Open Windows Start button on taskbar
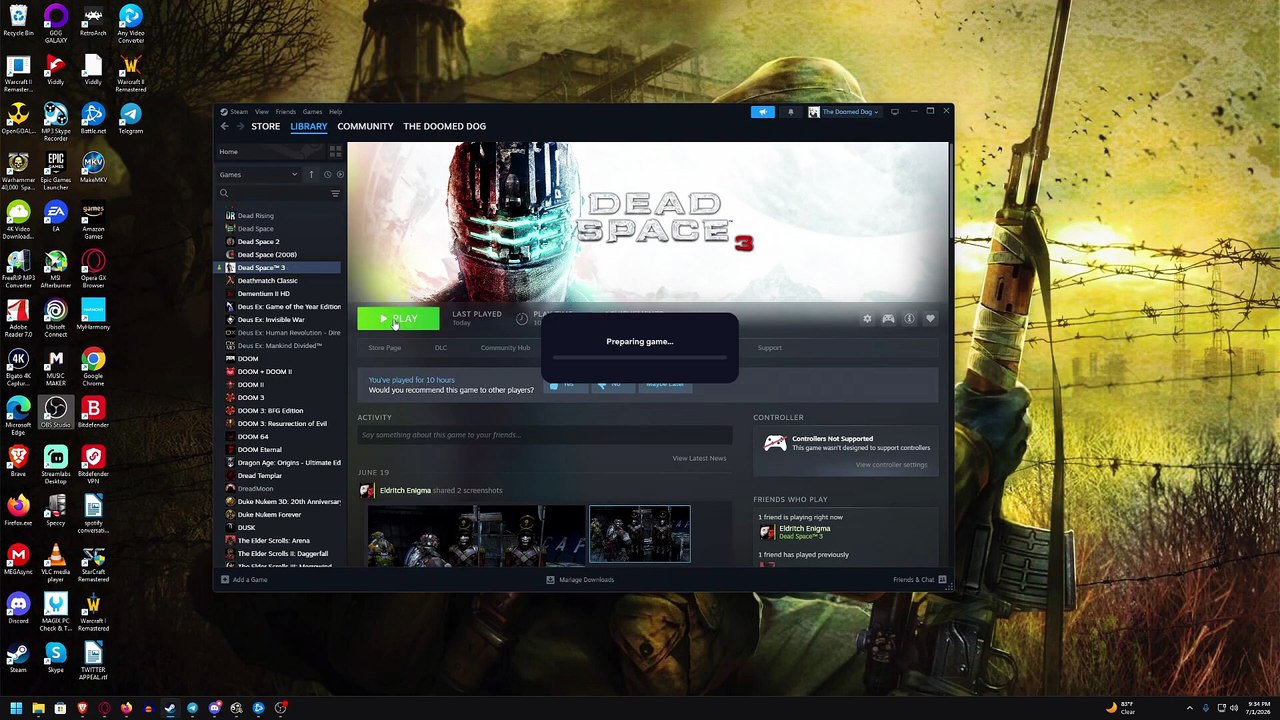This screenshot has width=1280, height=720. pyautogui.click(x=16, y=708)
